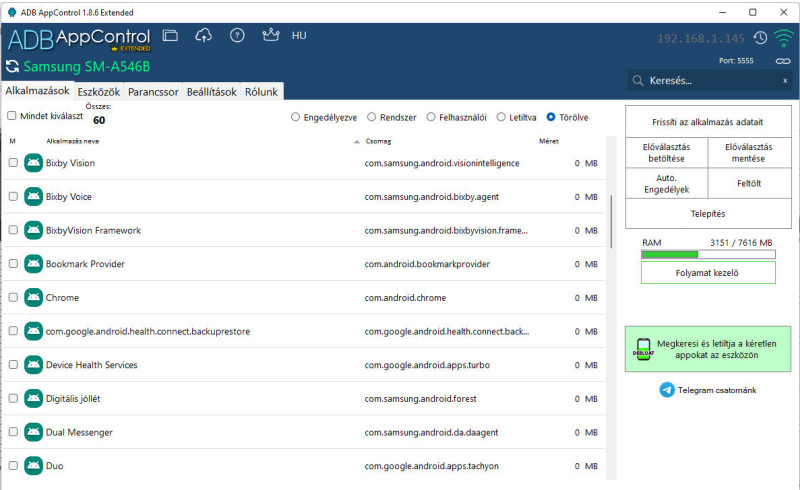
Task: Click Előválasztás betöltése button
Action: point(666,153)
